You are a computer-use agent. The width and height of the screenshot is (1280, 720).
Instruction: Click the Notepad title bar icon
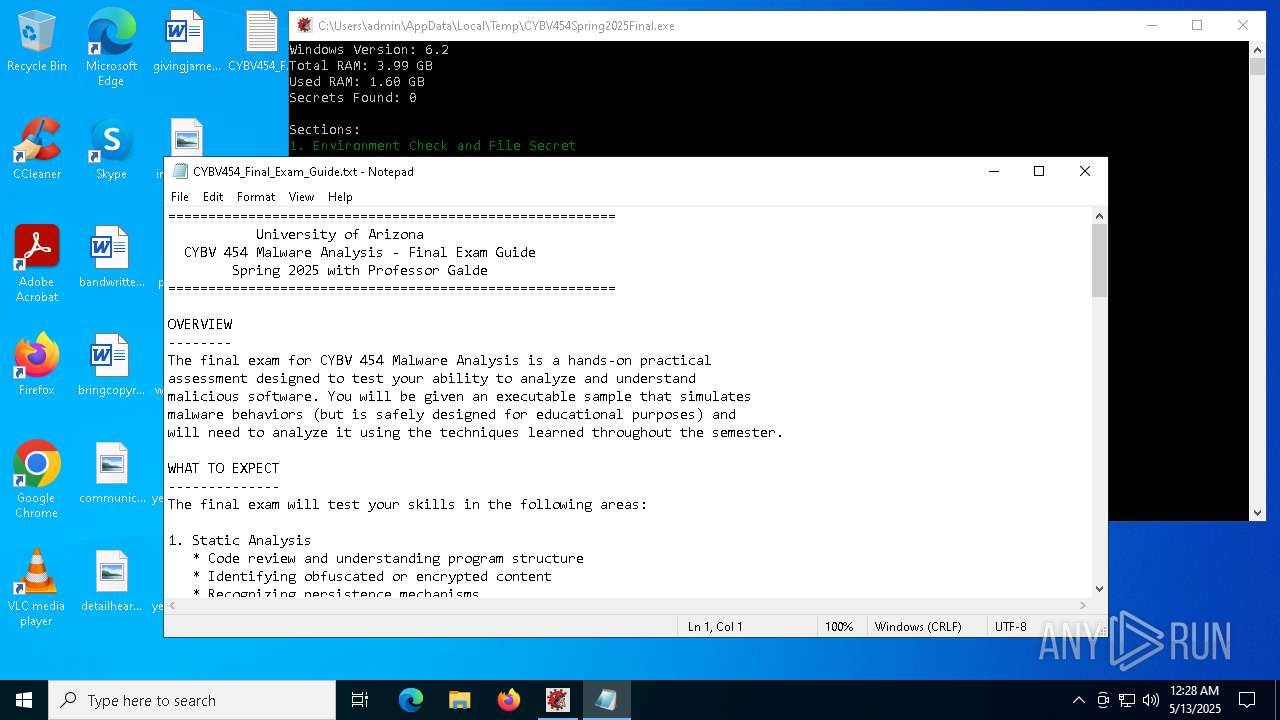click(x=180, y=171)
